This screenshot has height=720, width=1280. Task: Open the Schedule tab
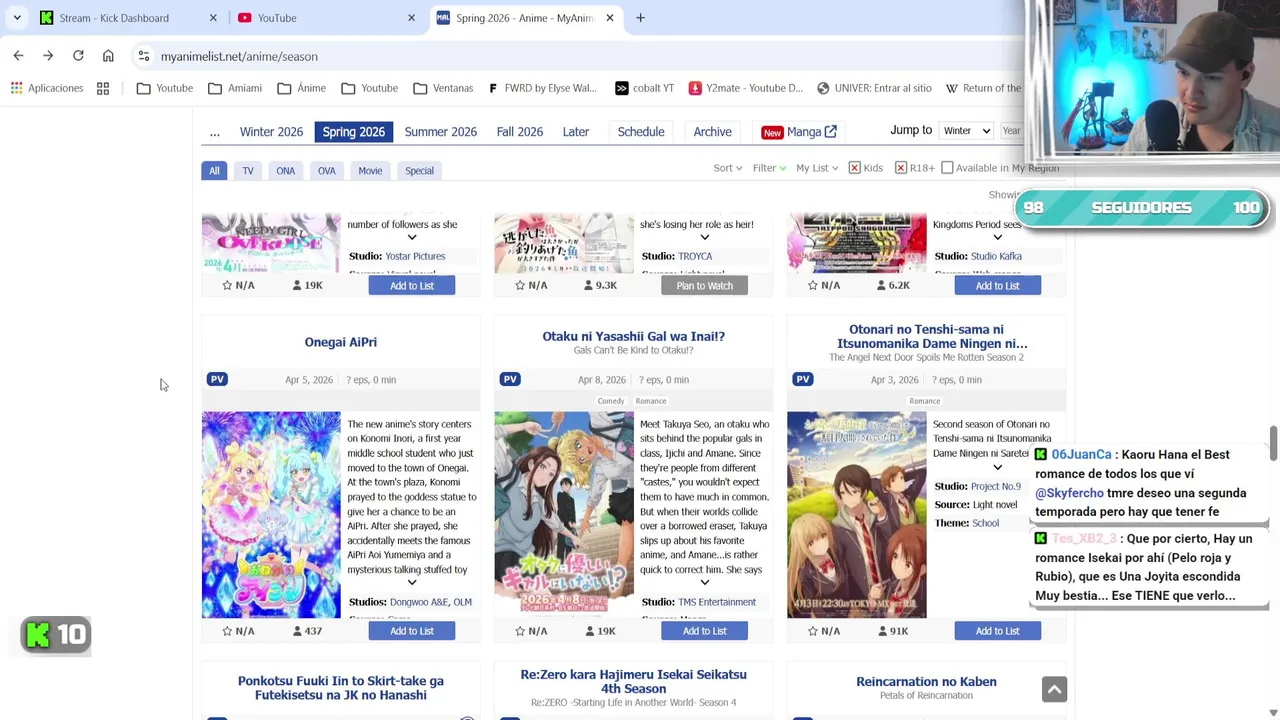click(641, 132)
